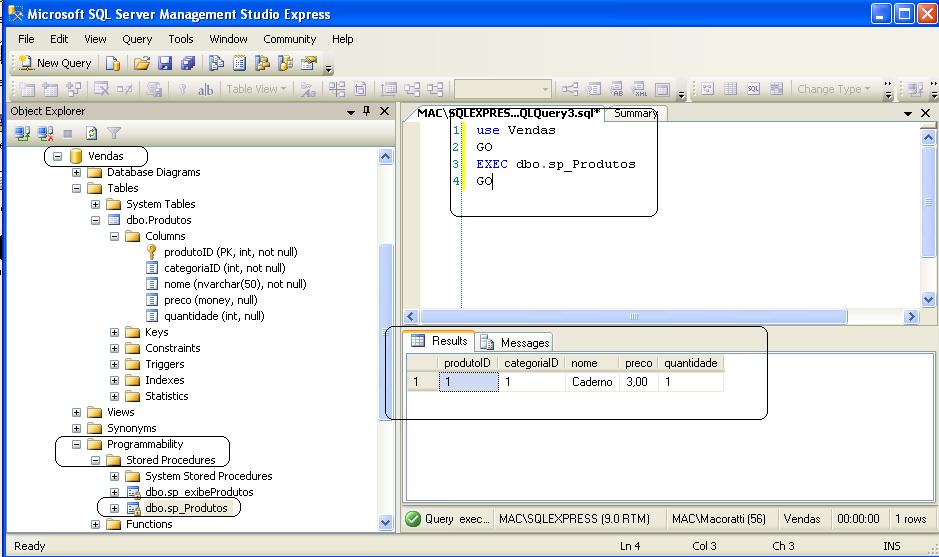Click the Show Results Pane icon
The image size is (939, 557).
click(x=777, y=89)
